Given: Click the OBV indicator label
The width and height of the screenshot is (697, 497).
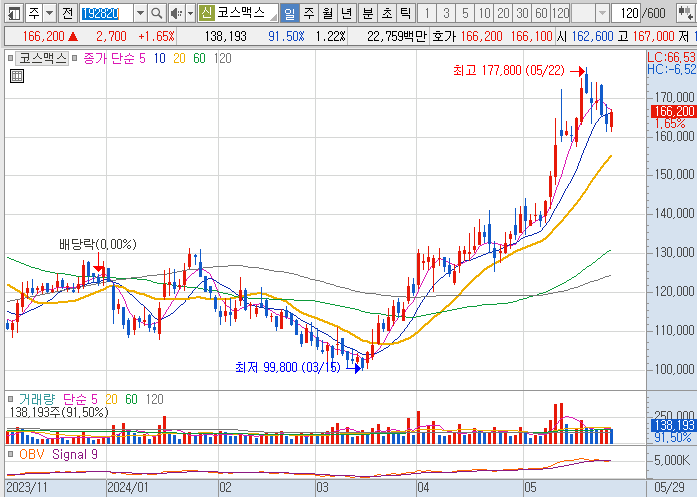Looking at the screenshot, I should [32, 454].
